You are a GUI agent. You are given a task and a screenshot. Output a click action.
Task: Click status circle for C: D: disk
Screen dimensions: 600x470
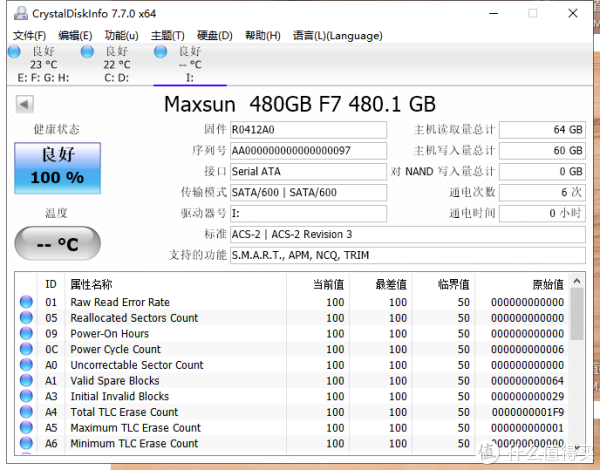(87, 51)
